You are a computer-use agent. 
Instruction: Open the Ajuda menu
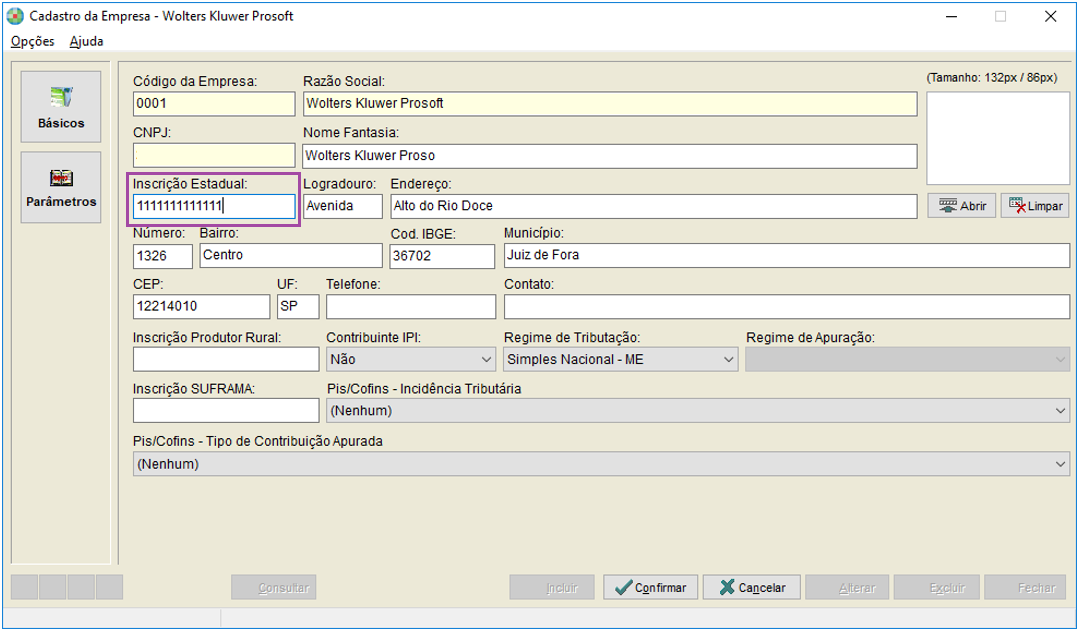click(86, 42)
